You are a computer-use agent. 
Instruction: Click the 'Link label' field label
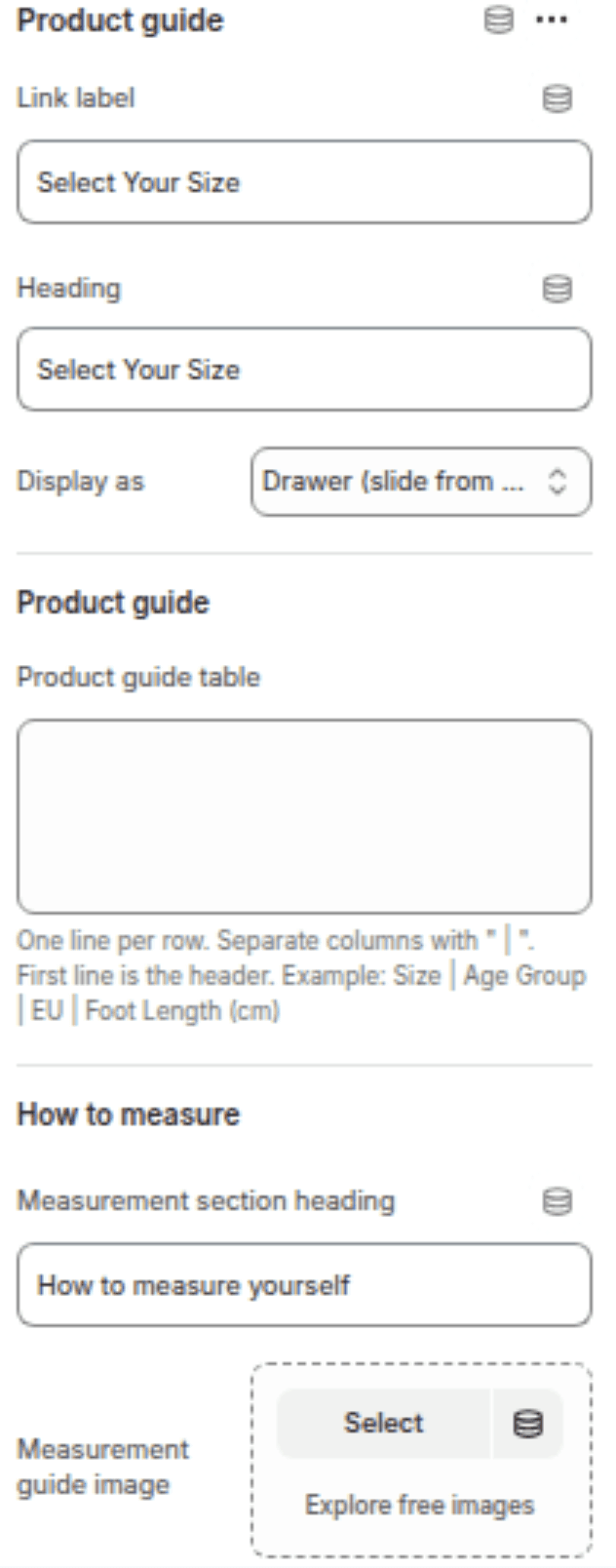[x=76, y=98]
